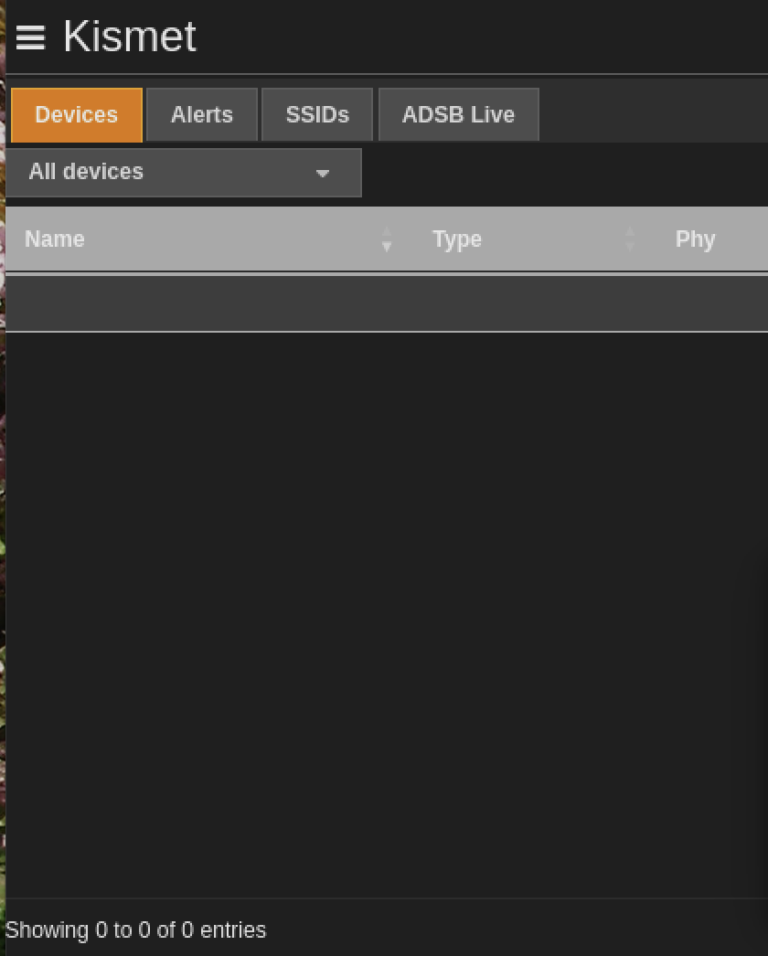Switch to the Devices tab
This screenshot has height=956, width=768.
[x=76, y=115]
